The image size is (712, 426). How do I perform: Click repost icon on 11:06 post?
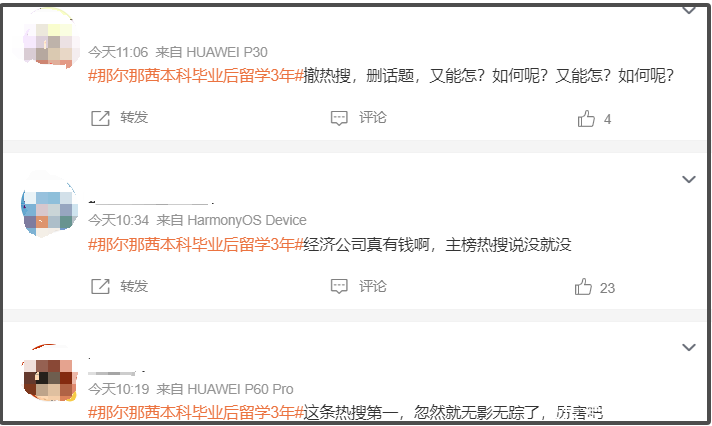pyautogui.click(x=100, y=118)
